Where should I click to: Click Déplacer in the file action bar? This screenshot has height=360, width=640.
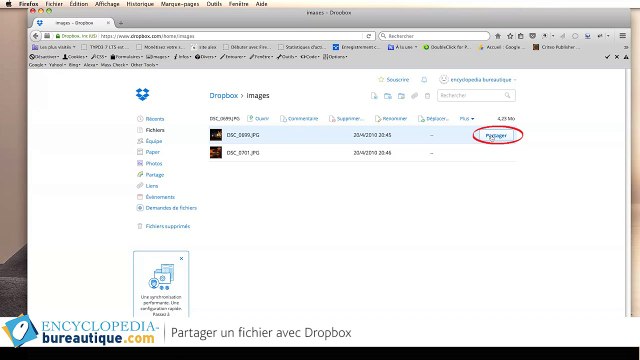[x=433, y=118]
